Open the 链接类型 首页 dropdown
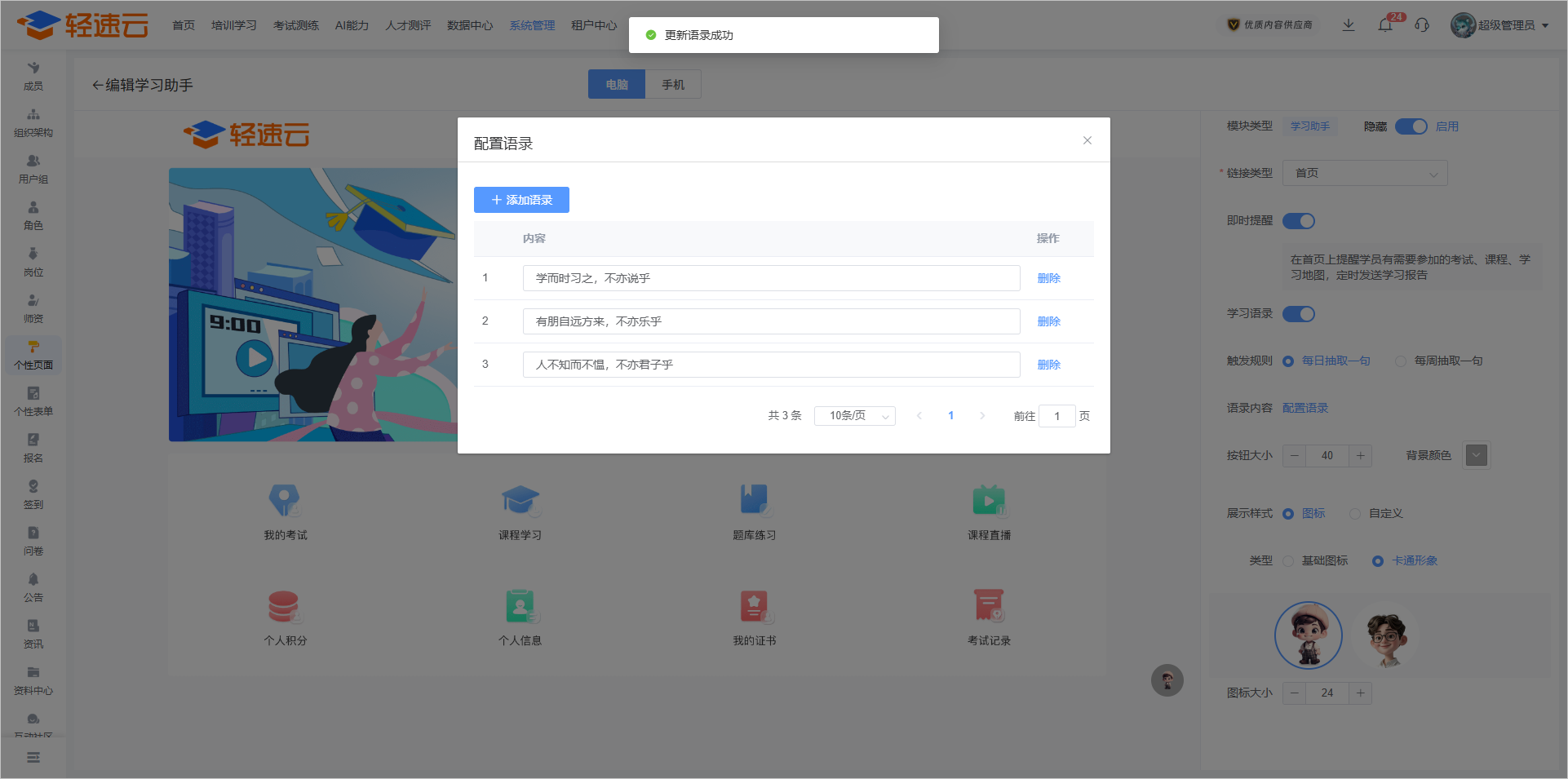The image size is (1568, 779). (x=1365, y=173)
